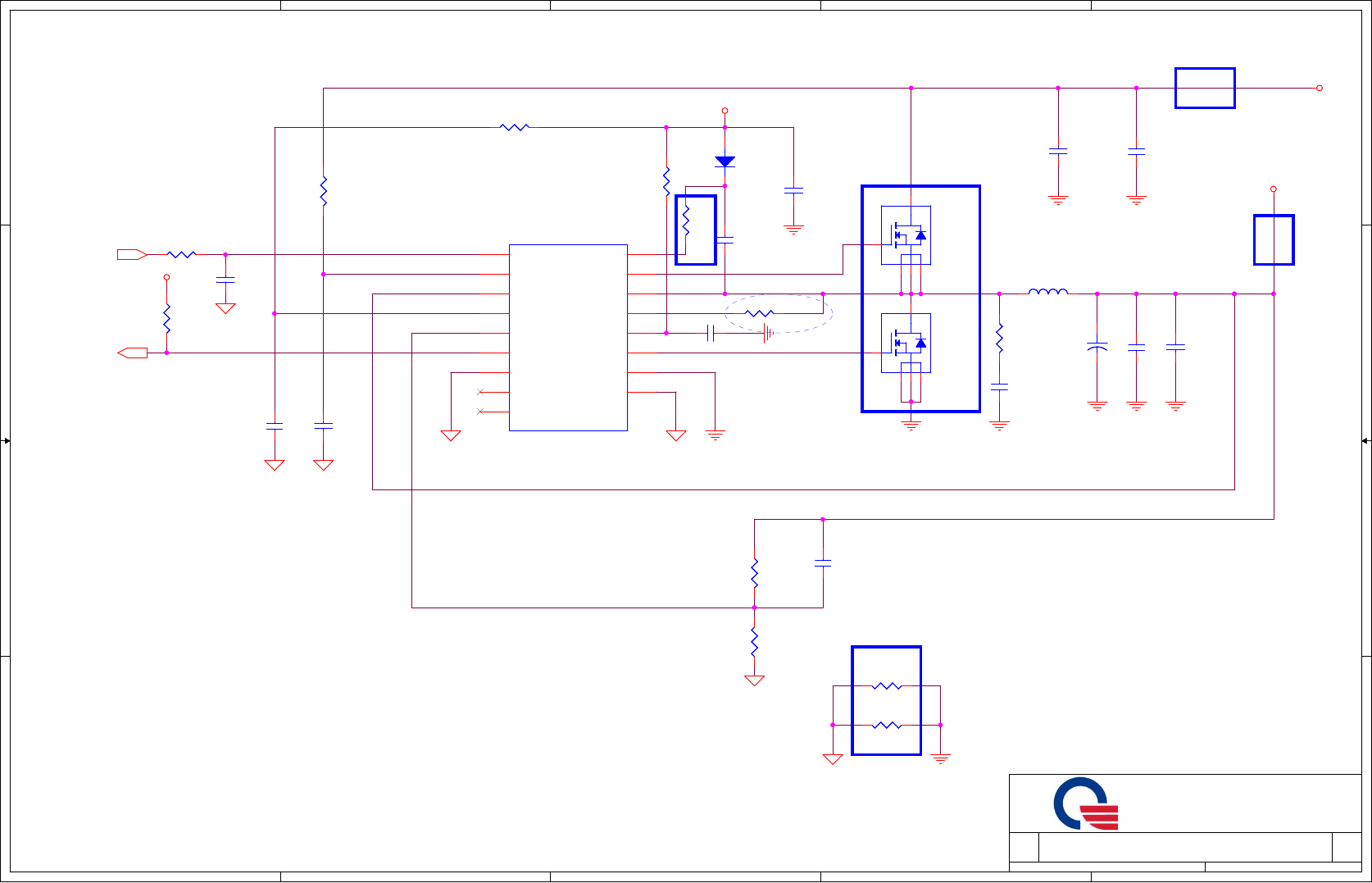Click the right-pointing input port symbol

132,255
